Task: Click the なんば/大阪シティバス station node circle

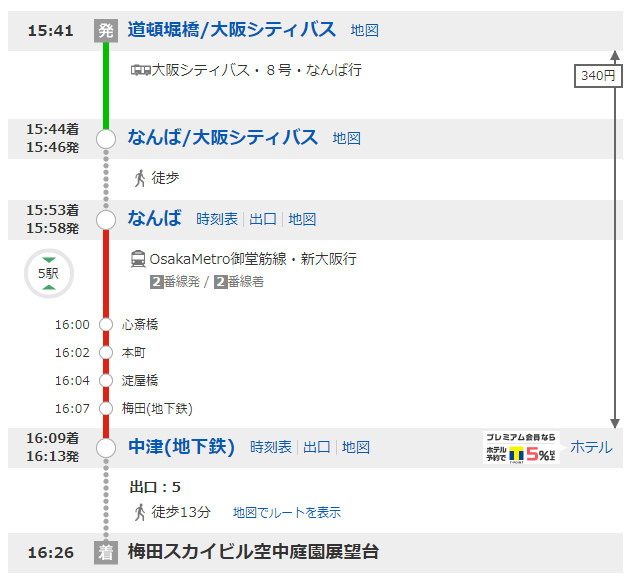Action: 106,139
